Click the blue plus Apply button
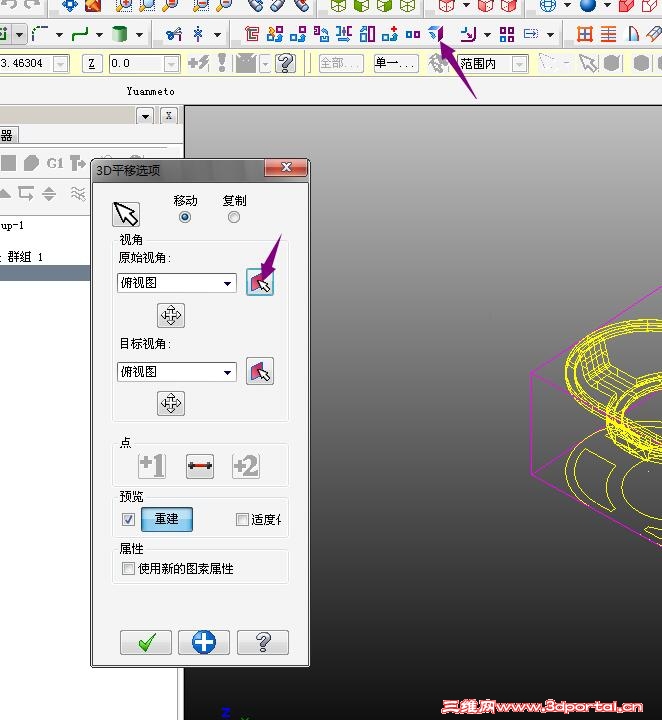Screen dimensions: 662x720 [204, 642]
